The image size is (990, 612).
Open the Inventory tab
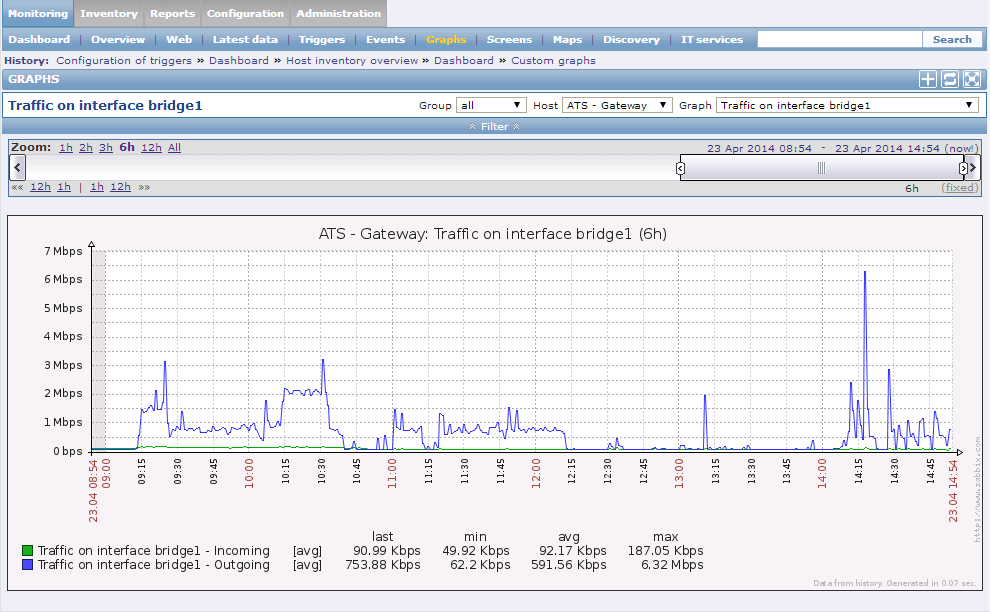tap(109, 13)
